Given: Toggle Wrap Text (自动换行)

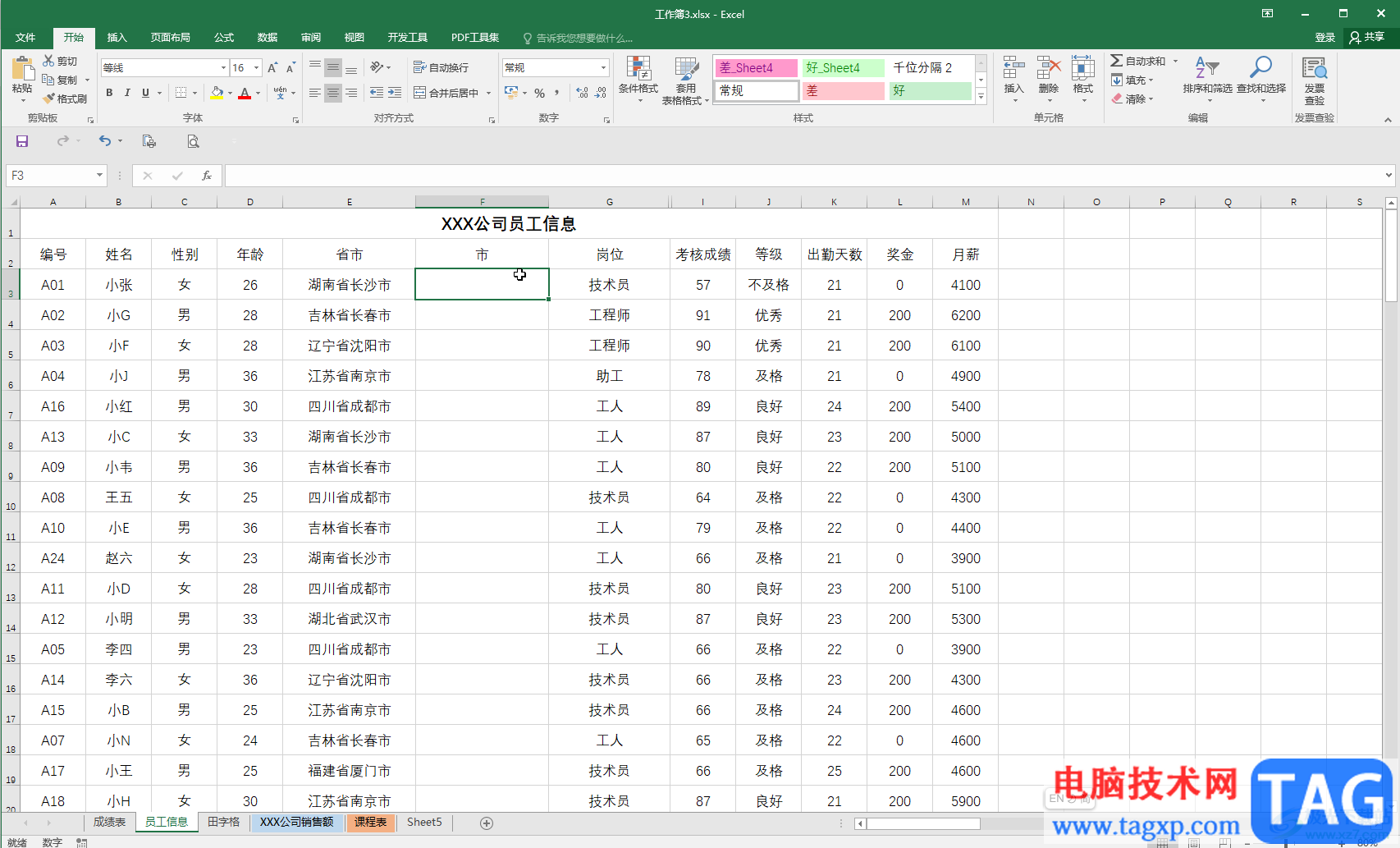Looking at the screenshot, I should (x=441, y=68).
